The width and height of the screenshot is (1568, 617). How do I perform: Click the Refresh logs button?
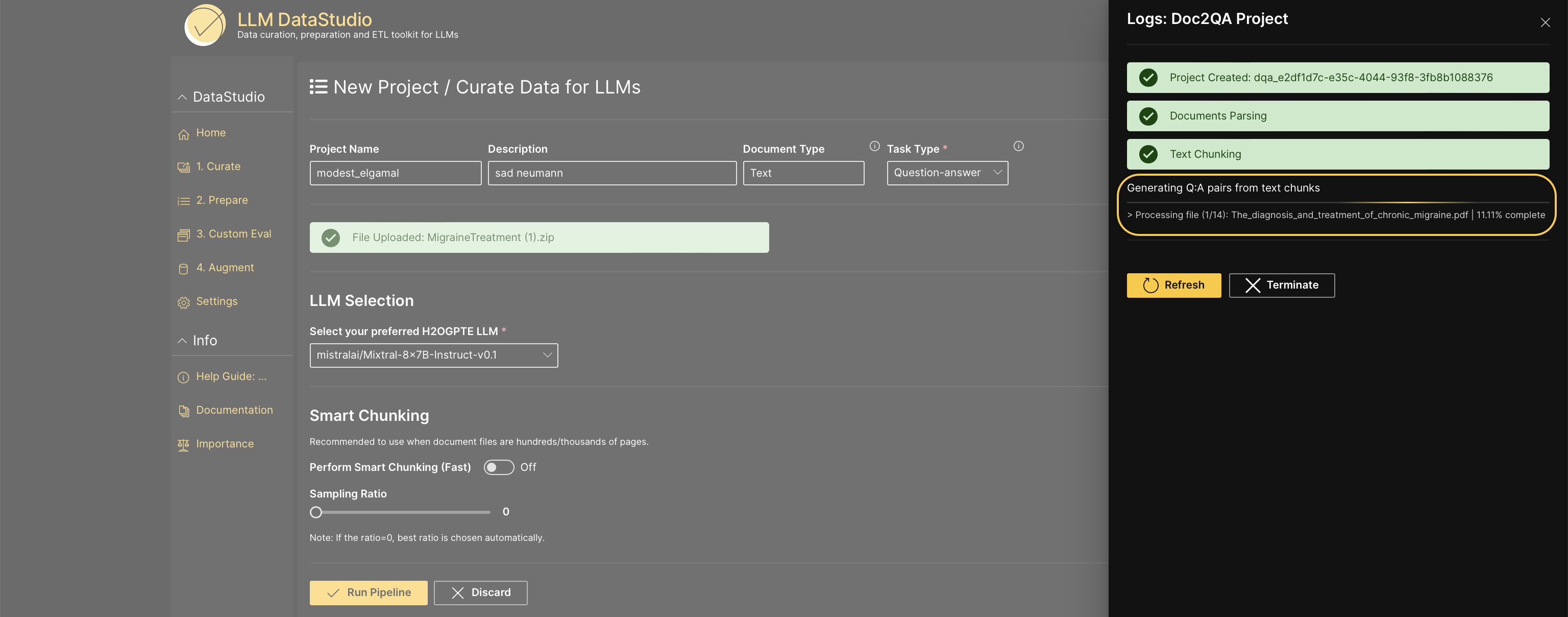[x=1173, y=285]
